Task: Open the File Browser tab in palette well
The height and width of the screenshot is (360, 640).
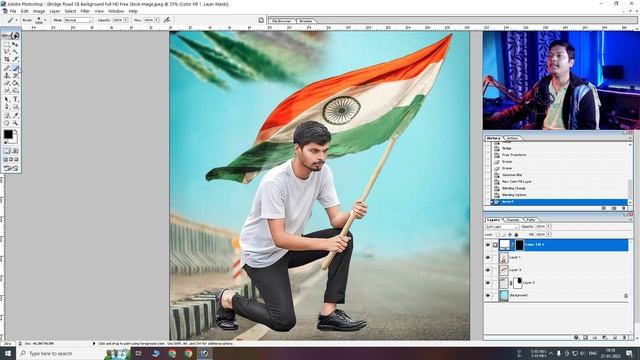Action: click(282, 21)
